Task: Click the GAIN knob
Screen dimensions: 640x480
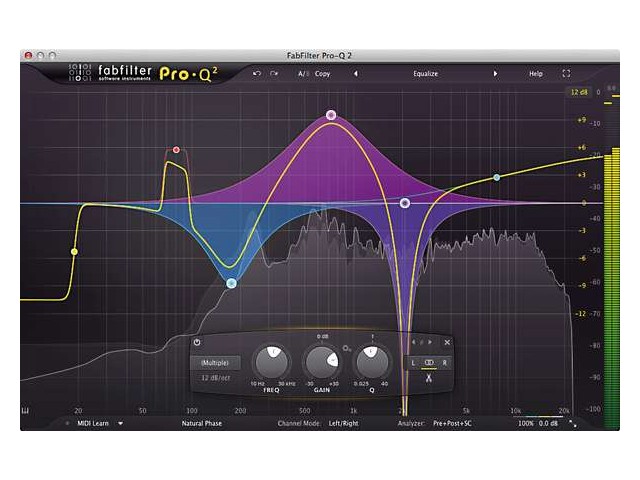Action: click(x=322, y=362)
